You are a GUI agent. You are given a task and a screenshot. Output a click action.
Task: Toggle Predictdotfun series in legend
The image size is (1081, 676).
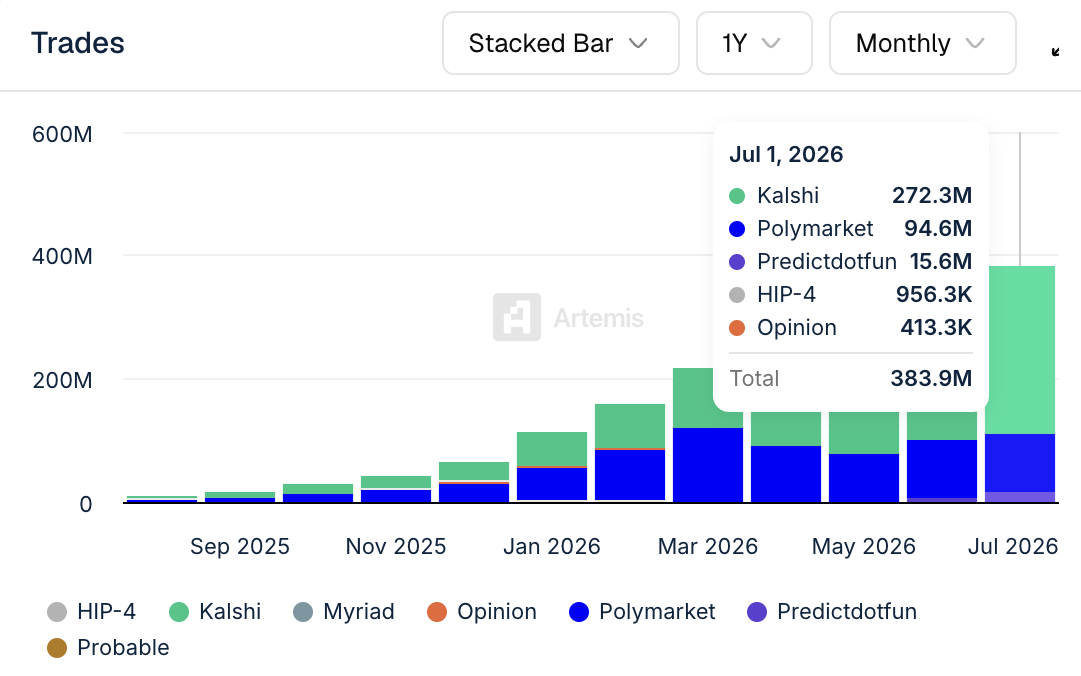[x=832, y=611]
